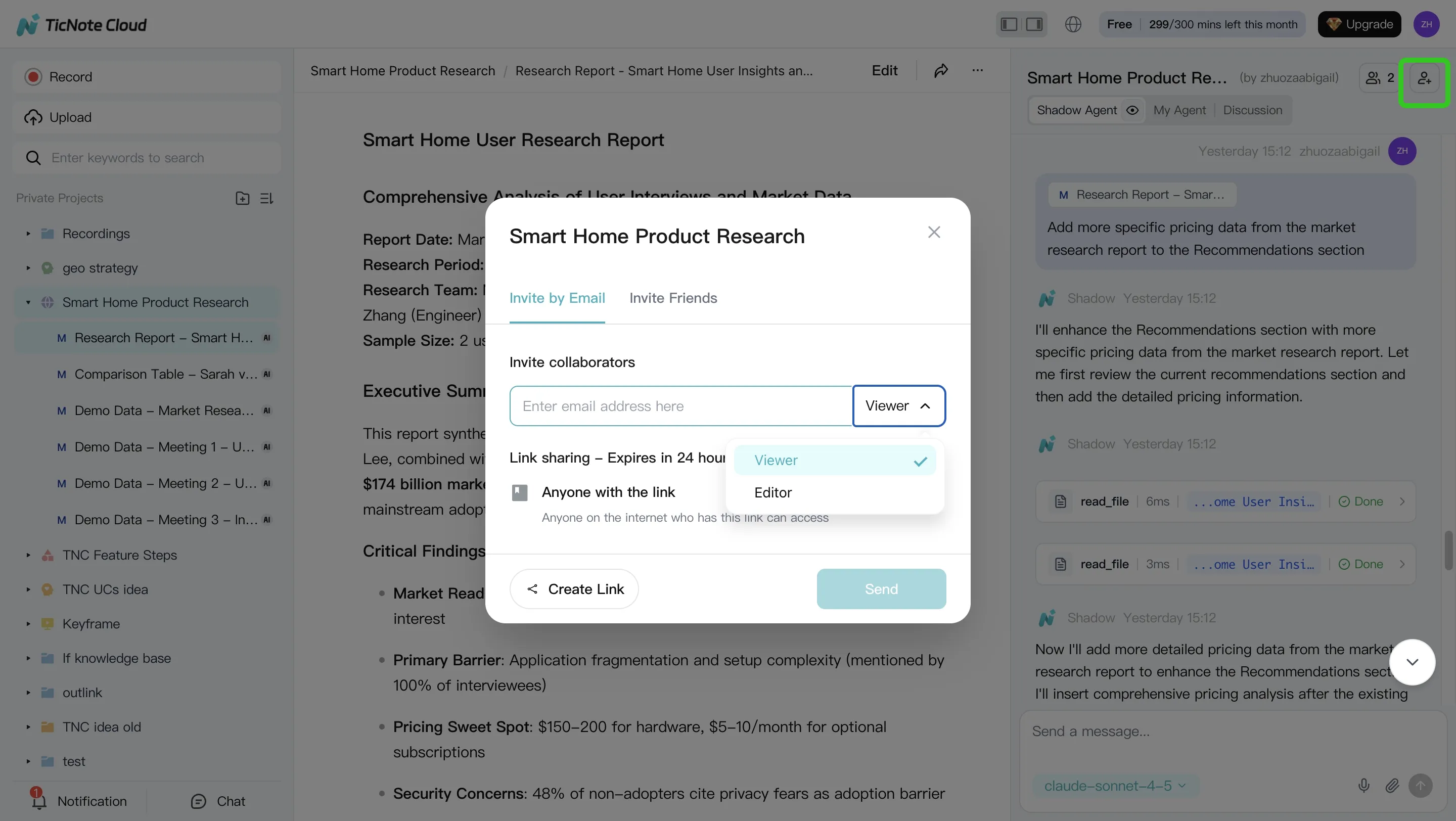The height and width of the screenshot is (821, 1456).
Task: Click the Record icon in the sidebar
Action: (33, 76)
